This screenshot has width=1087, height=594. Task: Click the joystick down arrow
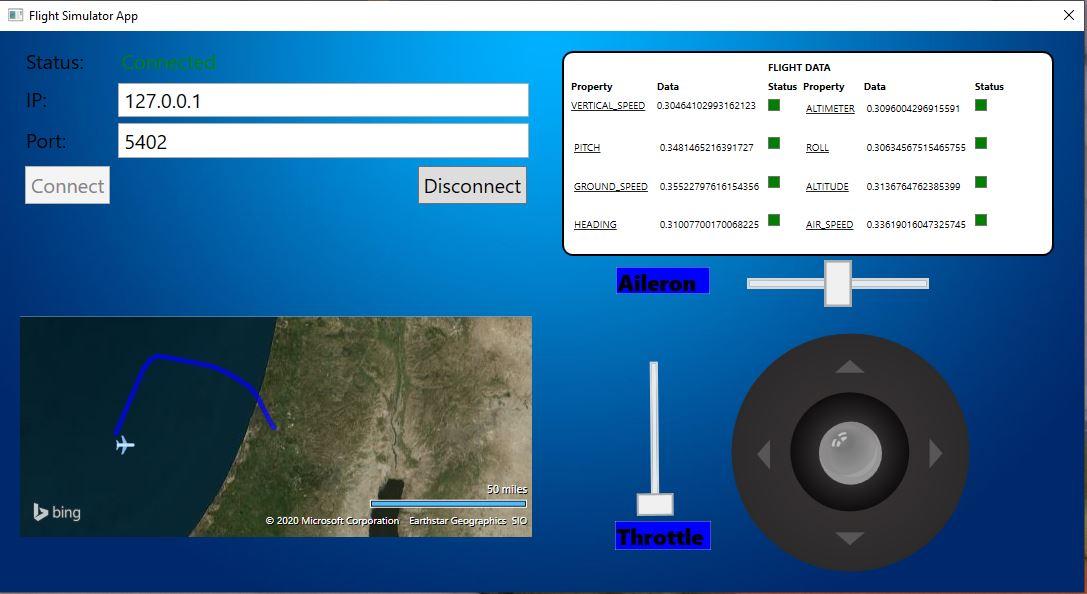pyautogui.click(x=850, y=539)
